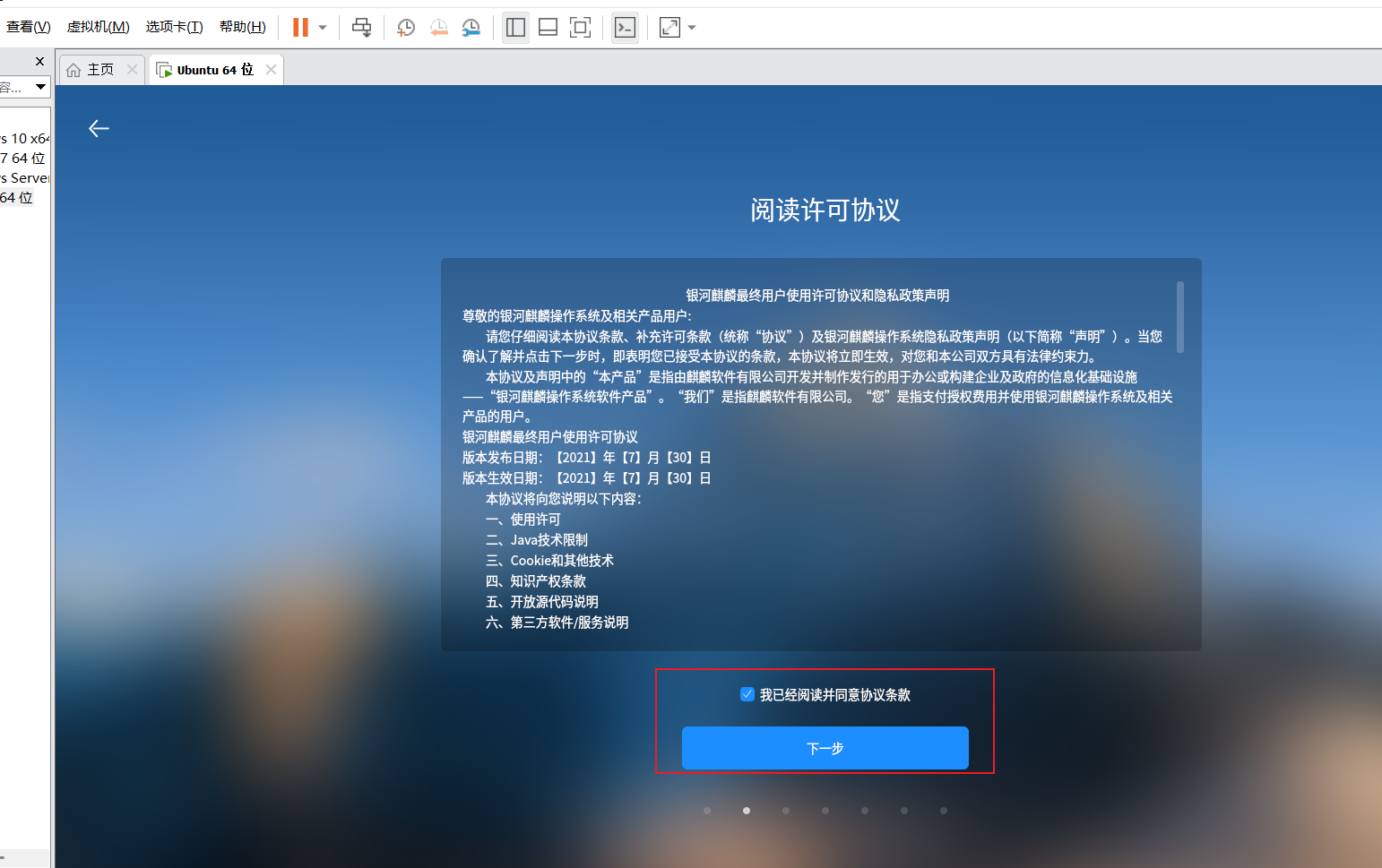Uncheck 我已经阅读并同意协议条款 checkbox
1382x868 pixels.
[747, 694]
